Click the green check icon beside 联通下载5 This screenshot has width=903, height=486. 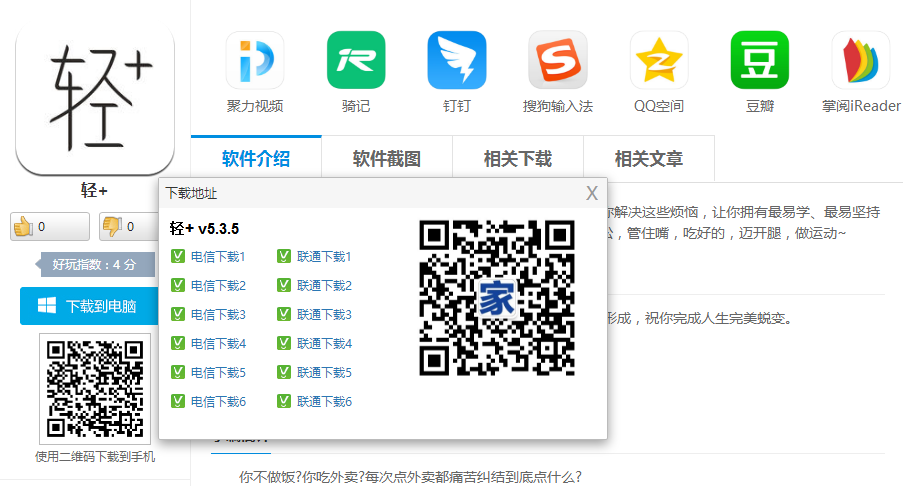(x=284, y=373)
